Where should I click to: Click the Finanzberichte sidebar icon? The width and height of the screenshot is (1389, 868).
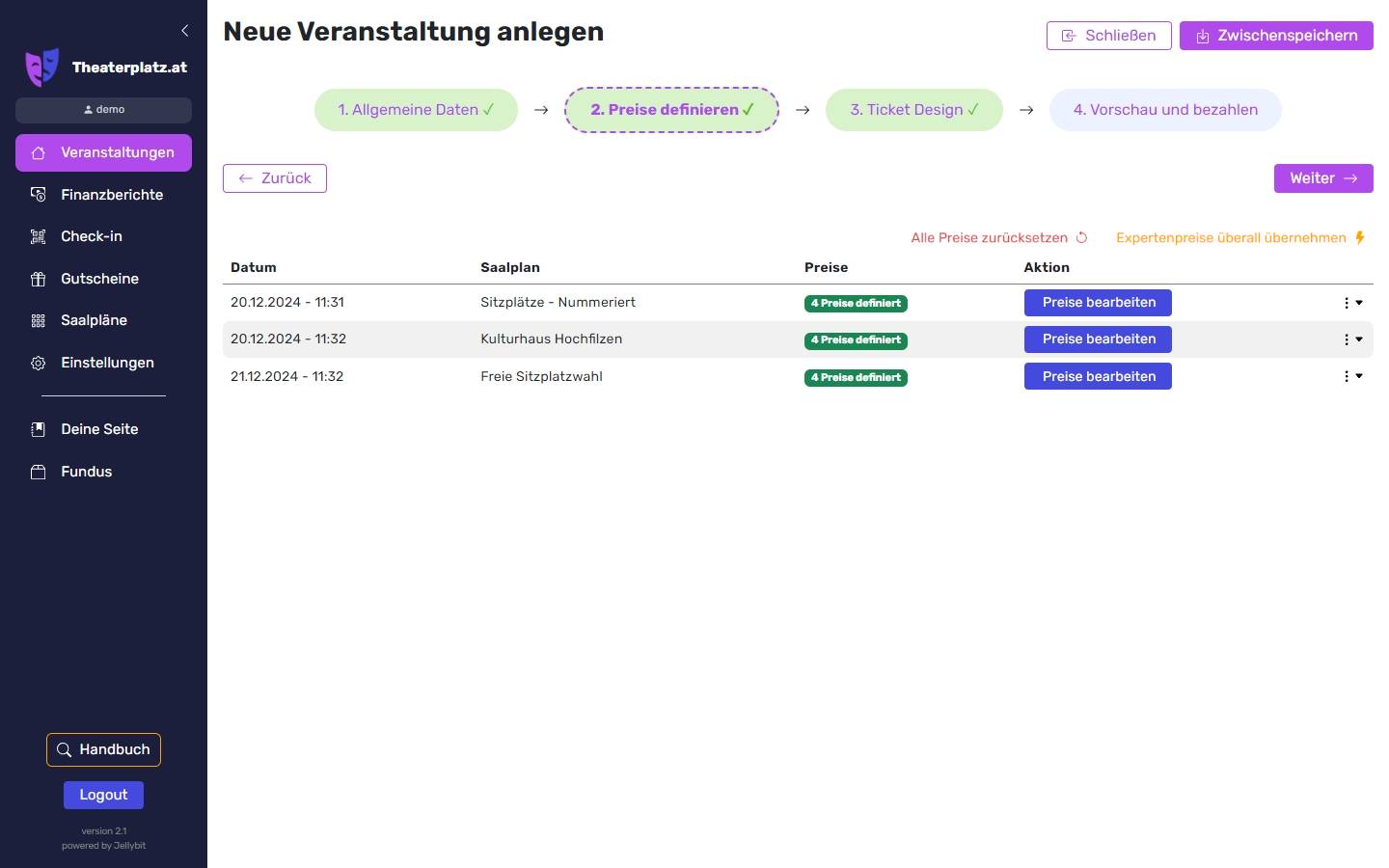pyautogui.click(x=39, y=195)
